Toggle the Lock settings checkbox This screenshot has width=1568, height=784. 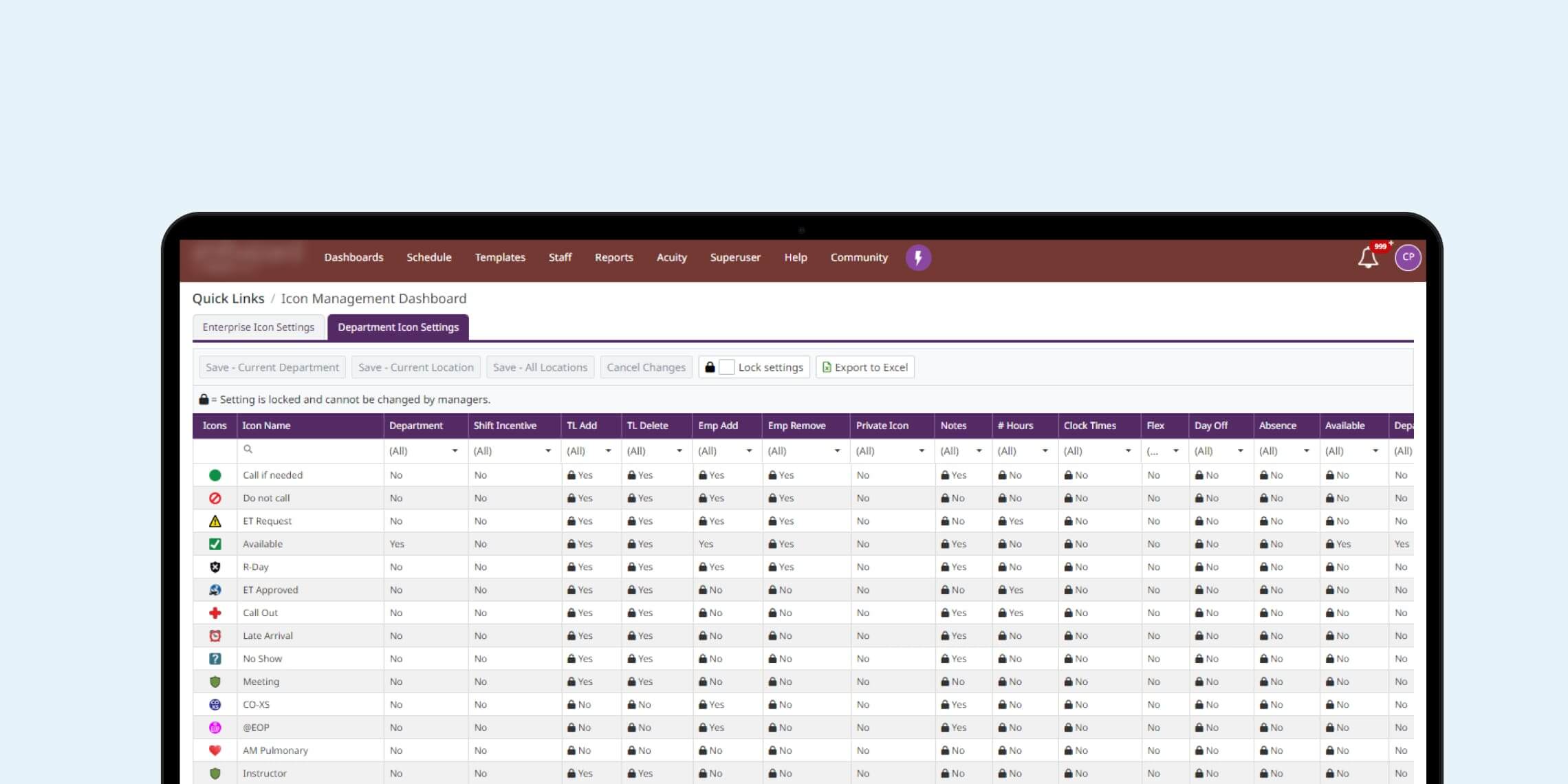click(x=726, y=367)
